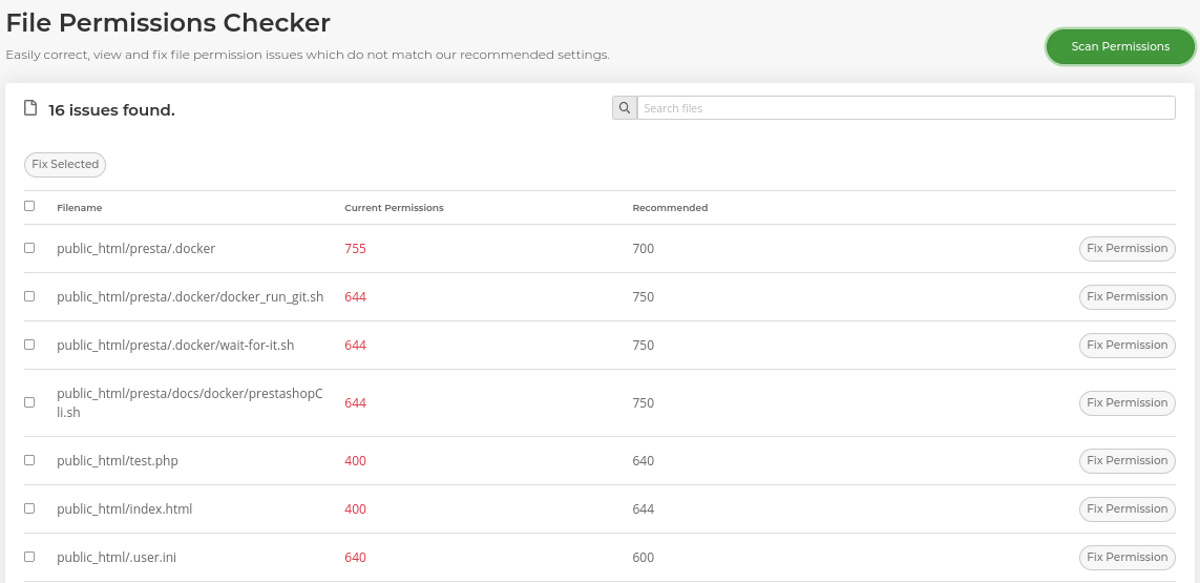
Task: Select the docker_run_git.sh row checkbox
Action: [29, 296]
